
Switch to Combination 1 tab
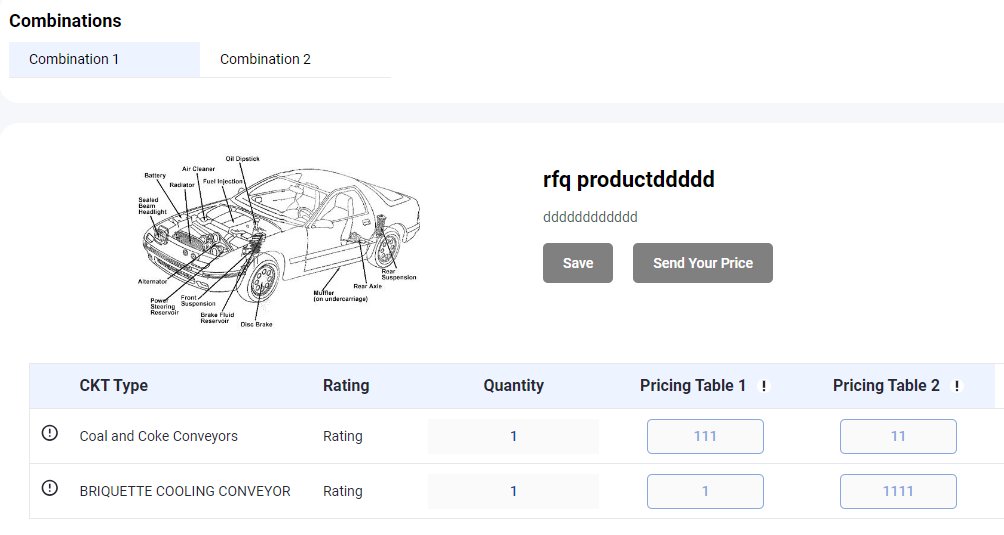[x=104, y=60]
